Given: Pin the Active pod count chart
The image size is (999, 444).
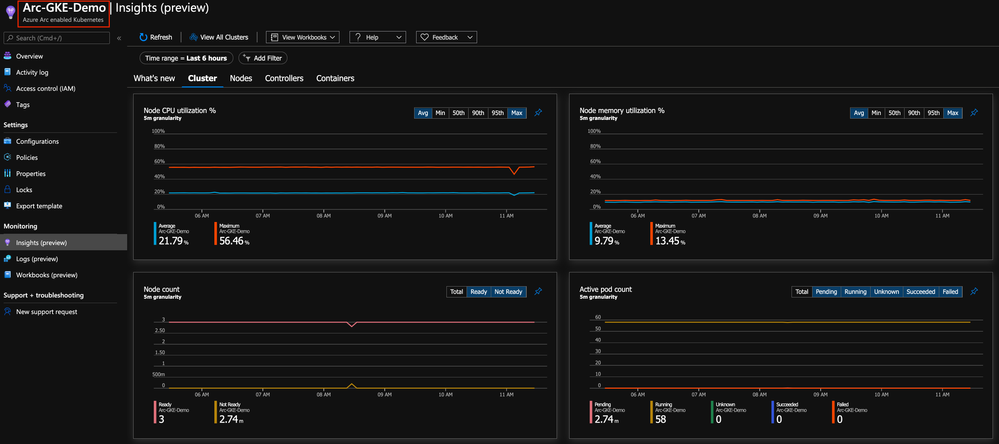Looking at the screenshot, I should pyautogui.click(x=974, y=292).
